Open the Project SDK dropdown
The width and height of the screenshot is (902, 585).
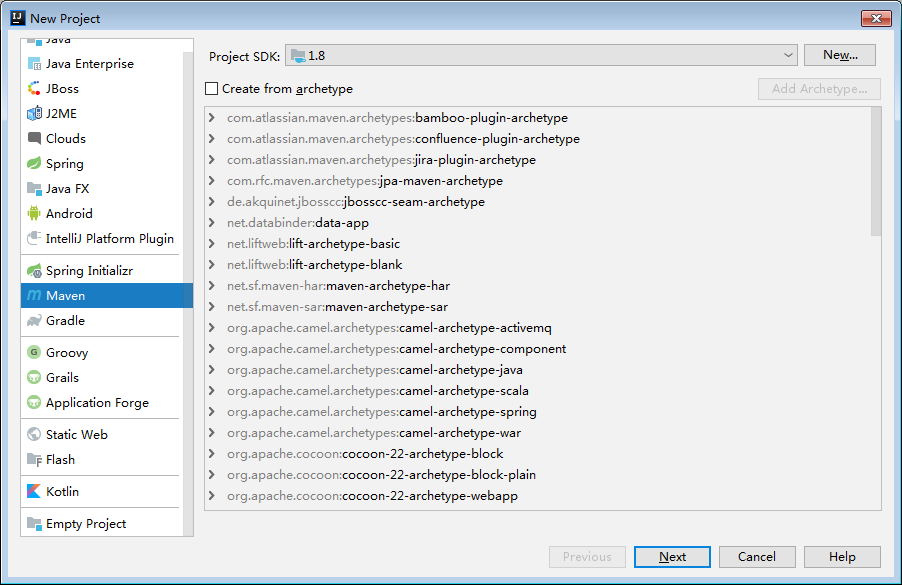pyautogui.click(x=541, y=55)
